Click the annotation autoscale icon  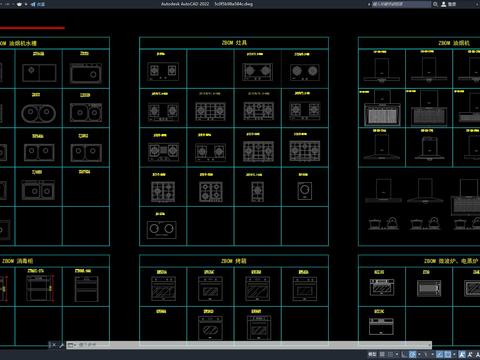click(470, 354)
